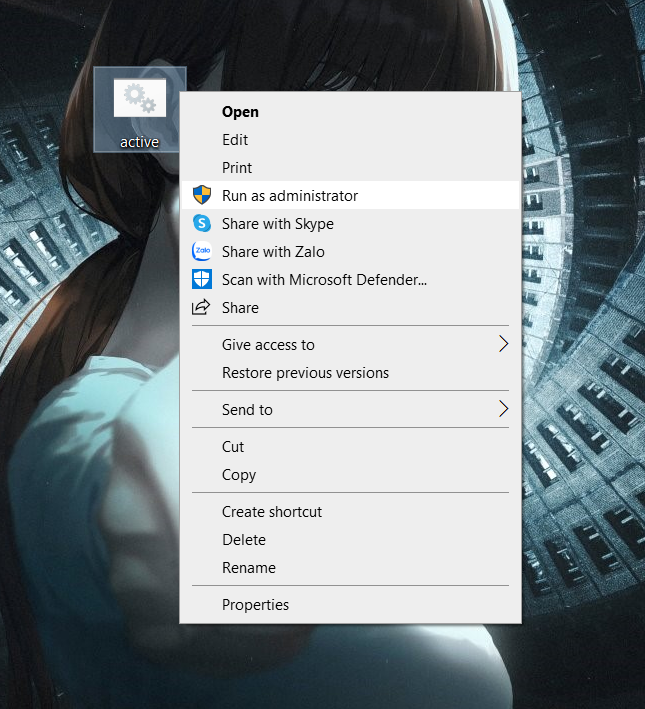
Task: Choose Edit from the context menu
Action: (x=351, y=140)
